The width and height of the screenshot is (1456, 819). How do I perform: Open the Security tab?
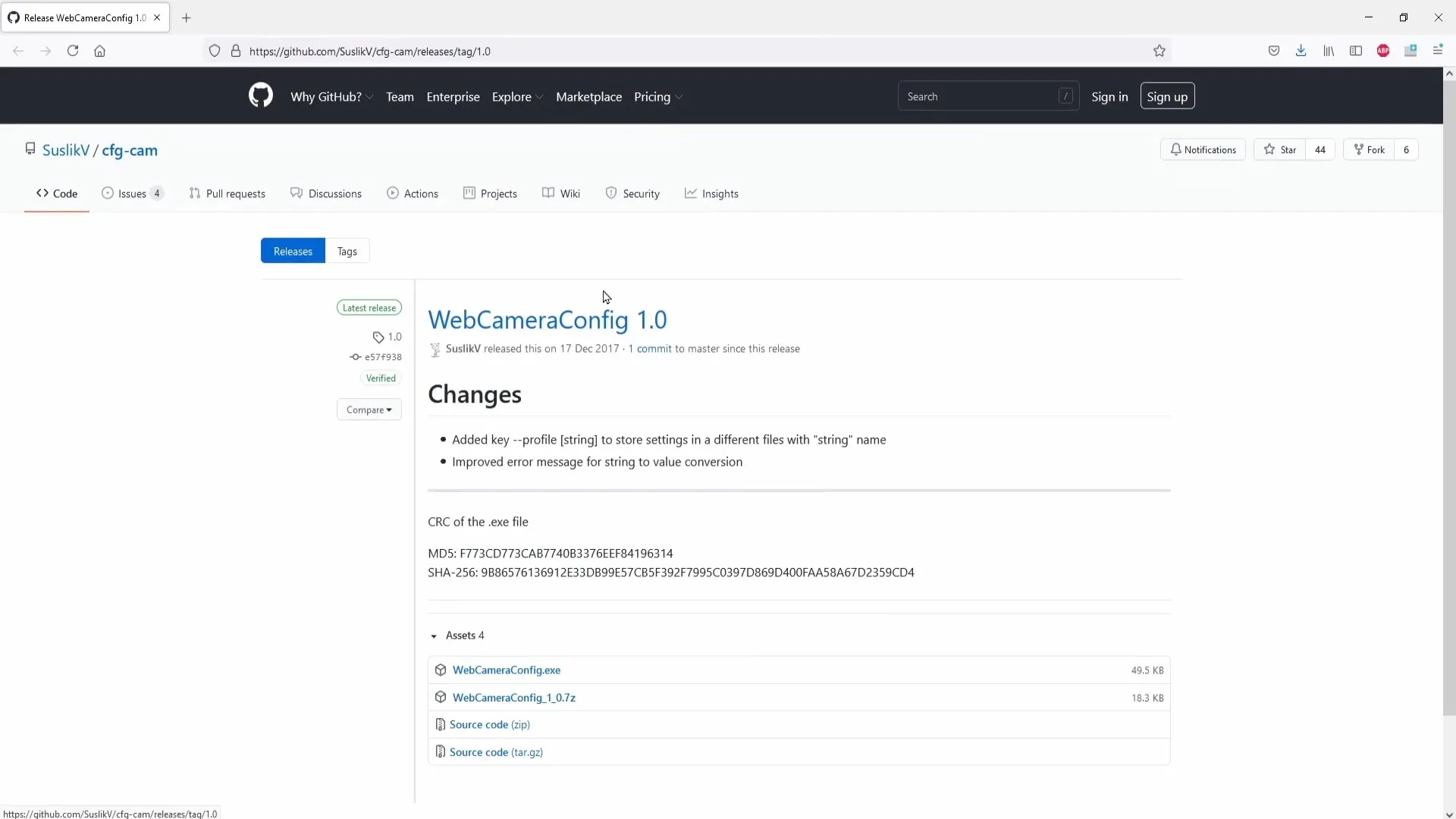tap(632, 193)
